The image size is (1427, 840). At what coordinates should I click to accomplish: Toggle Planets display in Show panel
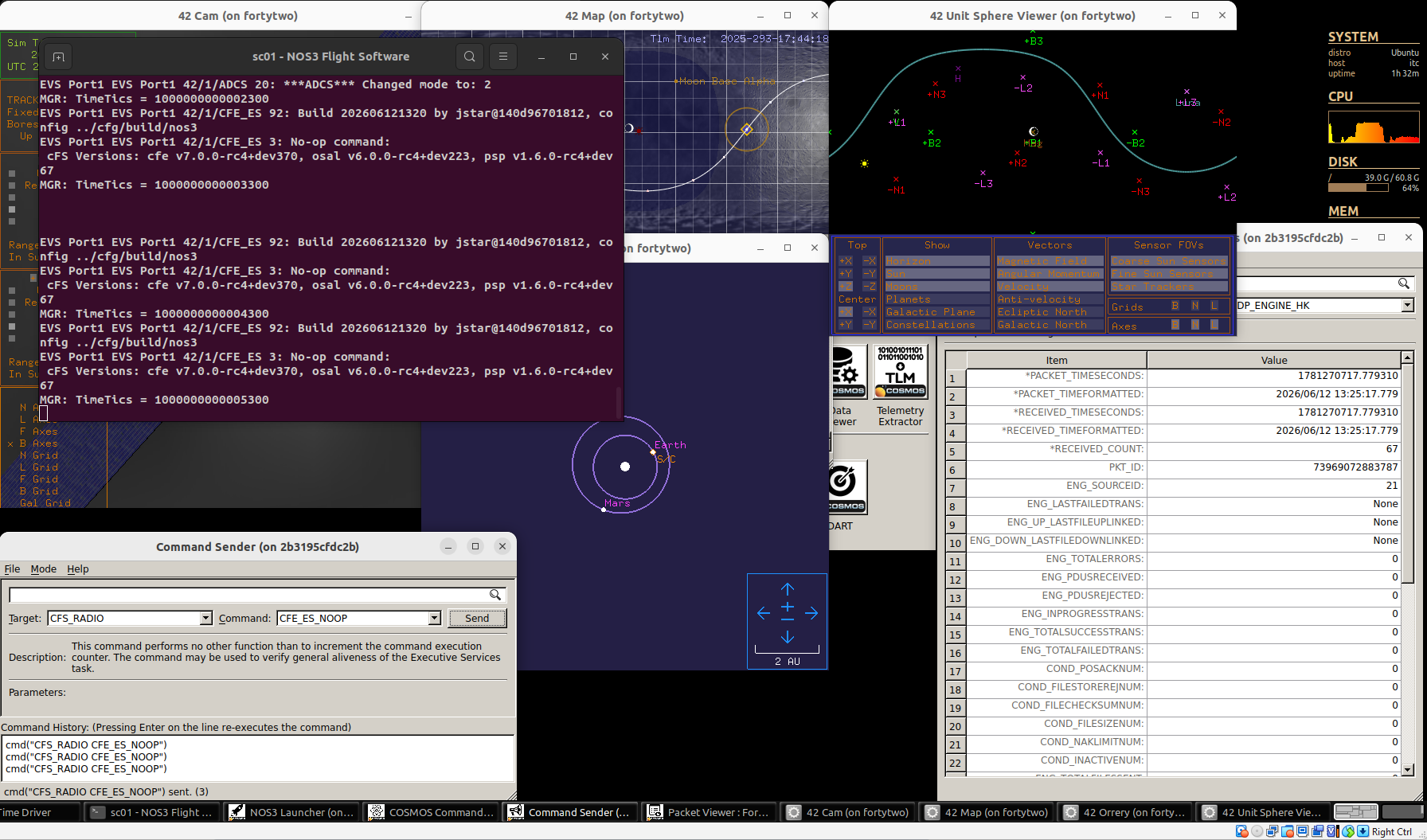[x=936, y=299]
